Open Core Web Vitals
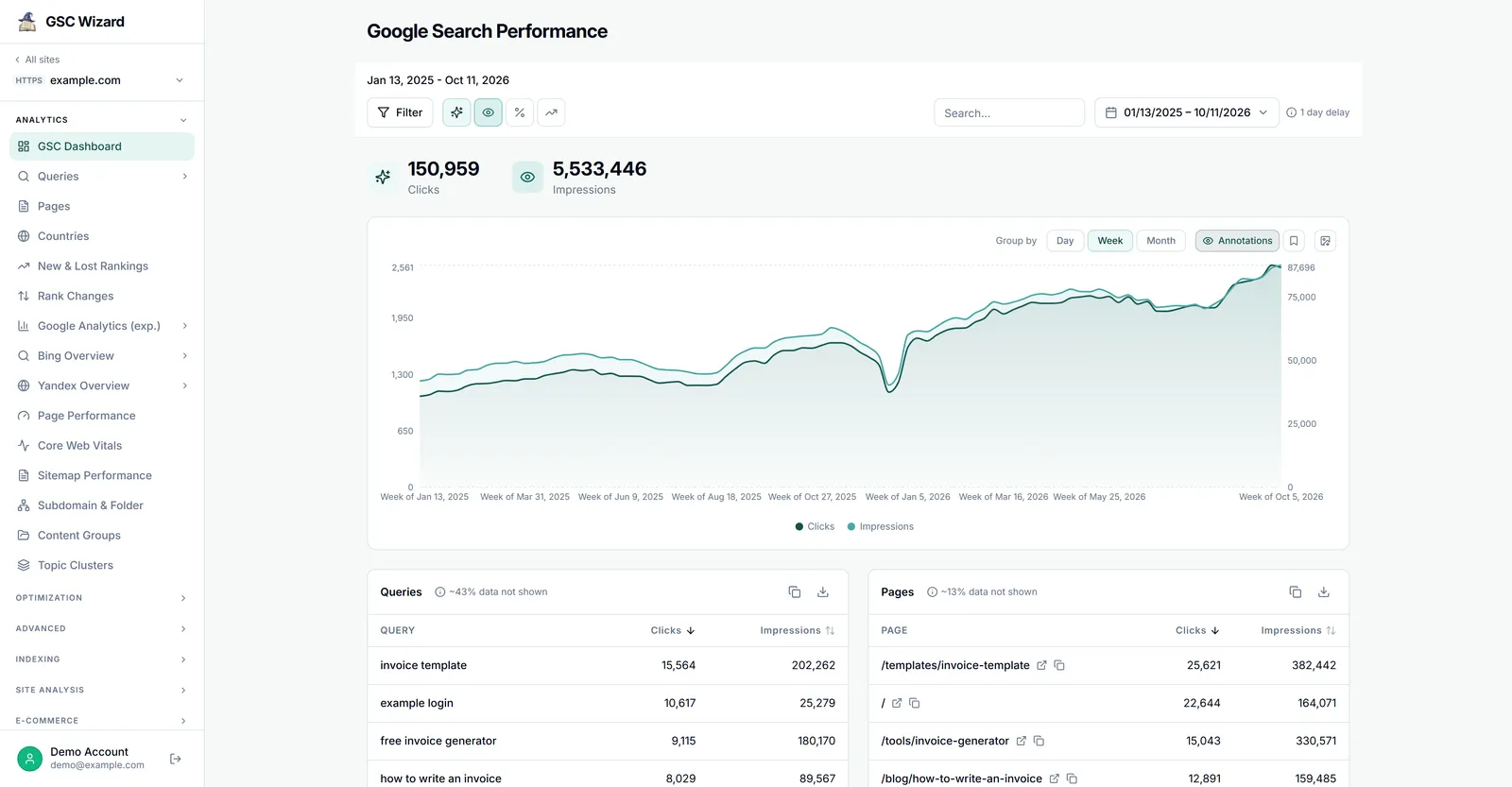Image resolution: width=1512 pixels, height=787 pixels. click(102, 446)
